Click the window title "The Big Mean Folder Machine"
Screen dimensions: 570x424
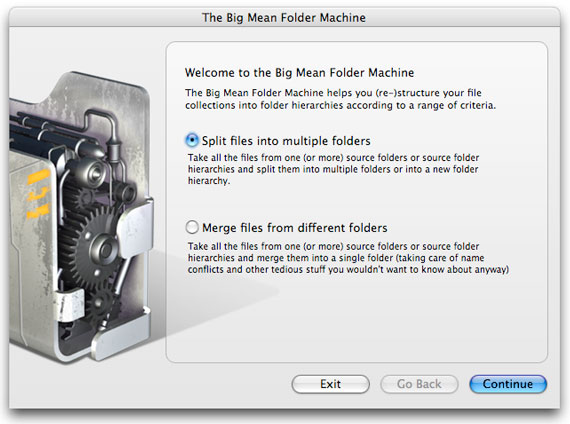[284, 17]
